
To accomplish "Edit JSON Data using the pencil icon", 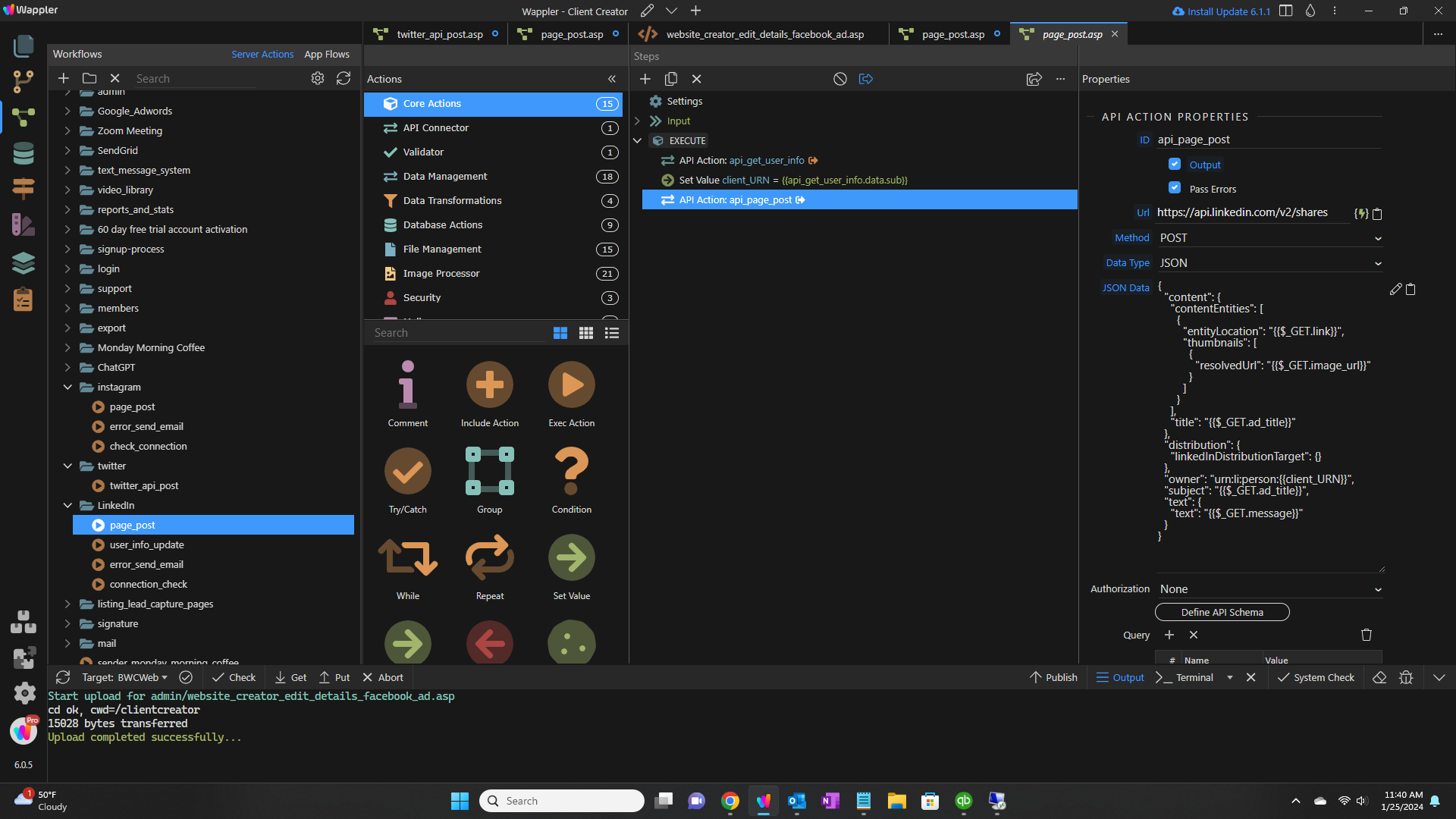I will point(1395,289).
